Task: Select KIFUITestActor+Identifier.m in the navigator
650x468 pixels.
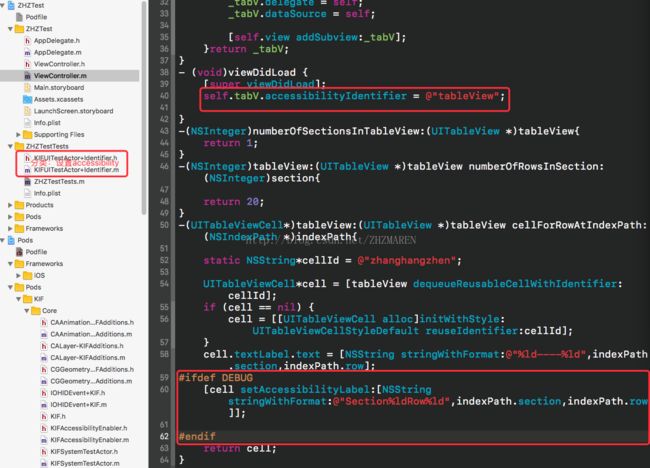Action: pos(76,170)
